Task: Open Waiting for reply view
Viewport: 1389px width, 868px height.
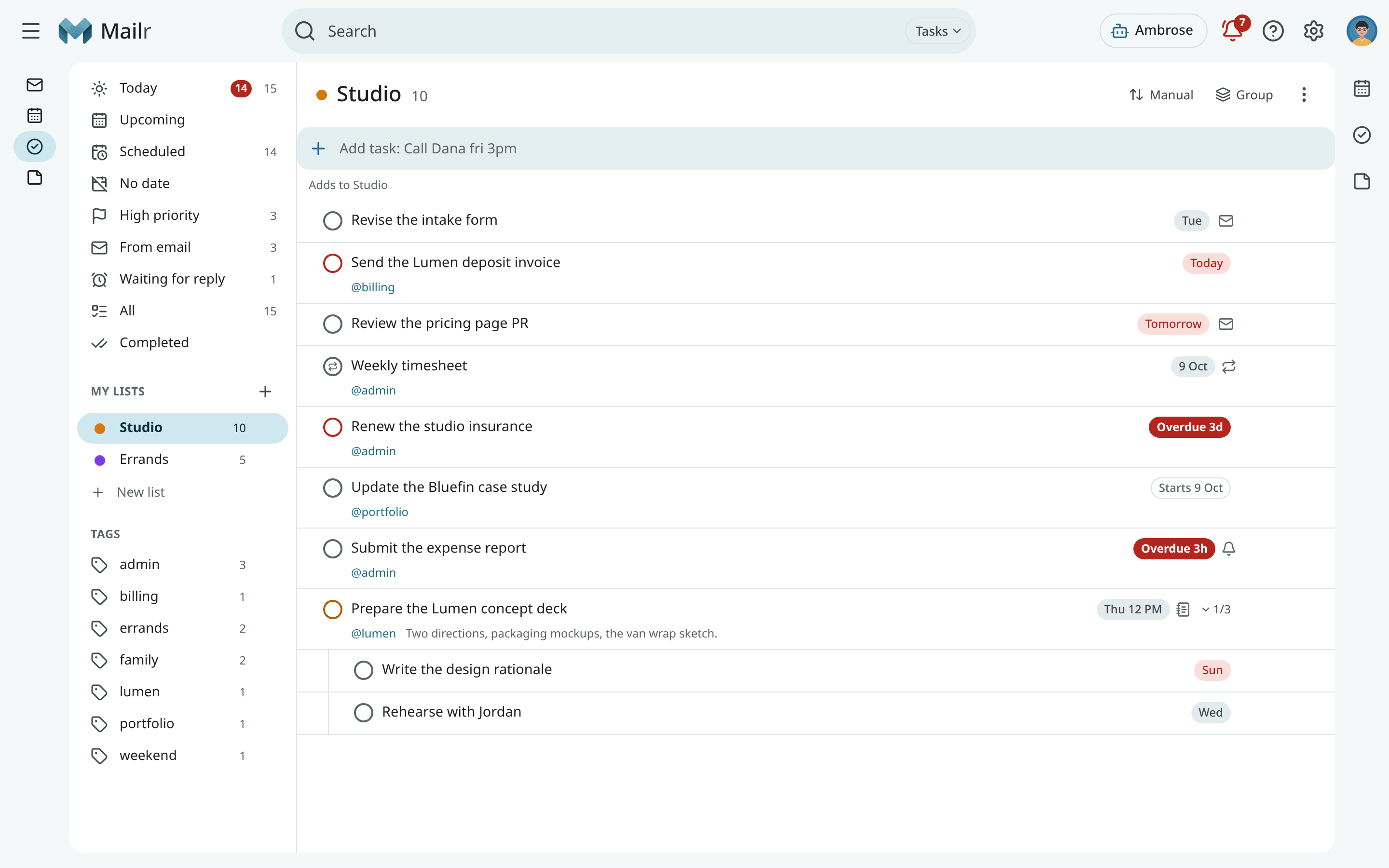Action: pyautogui.click(x=182, y=280)
